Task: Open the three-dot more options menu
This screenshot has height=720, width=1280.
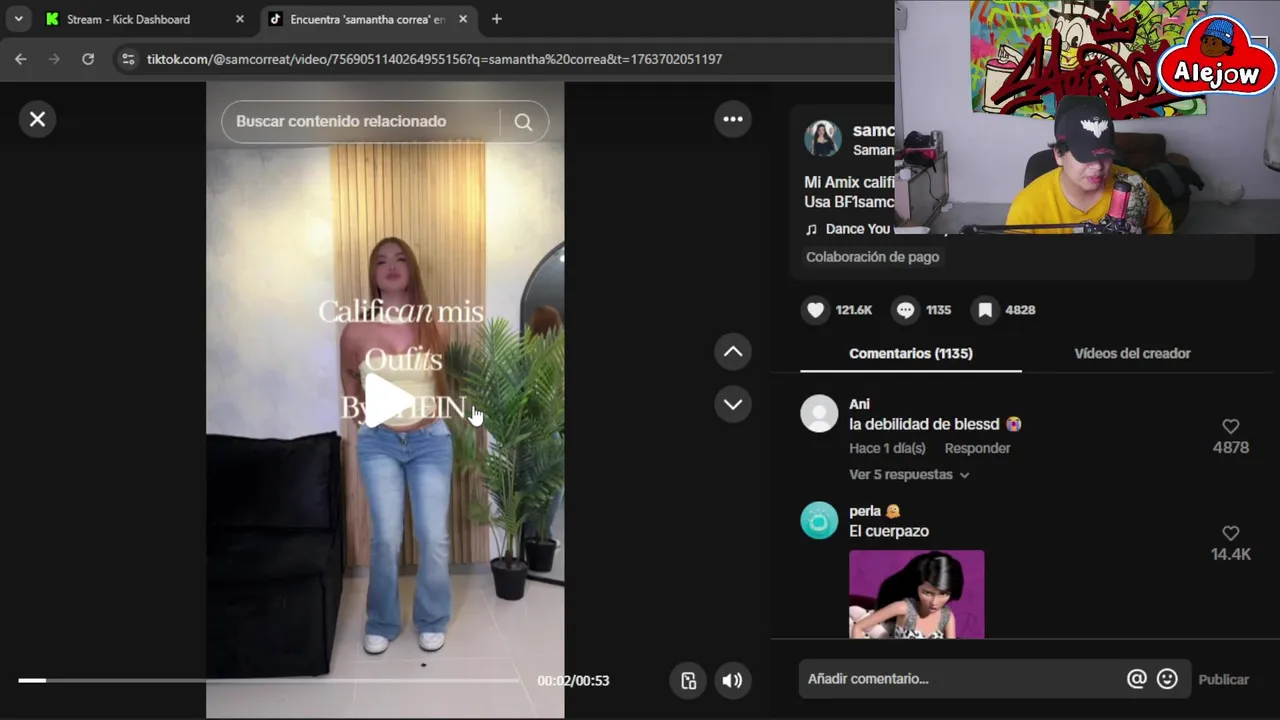Action: (733, 119)
